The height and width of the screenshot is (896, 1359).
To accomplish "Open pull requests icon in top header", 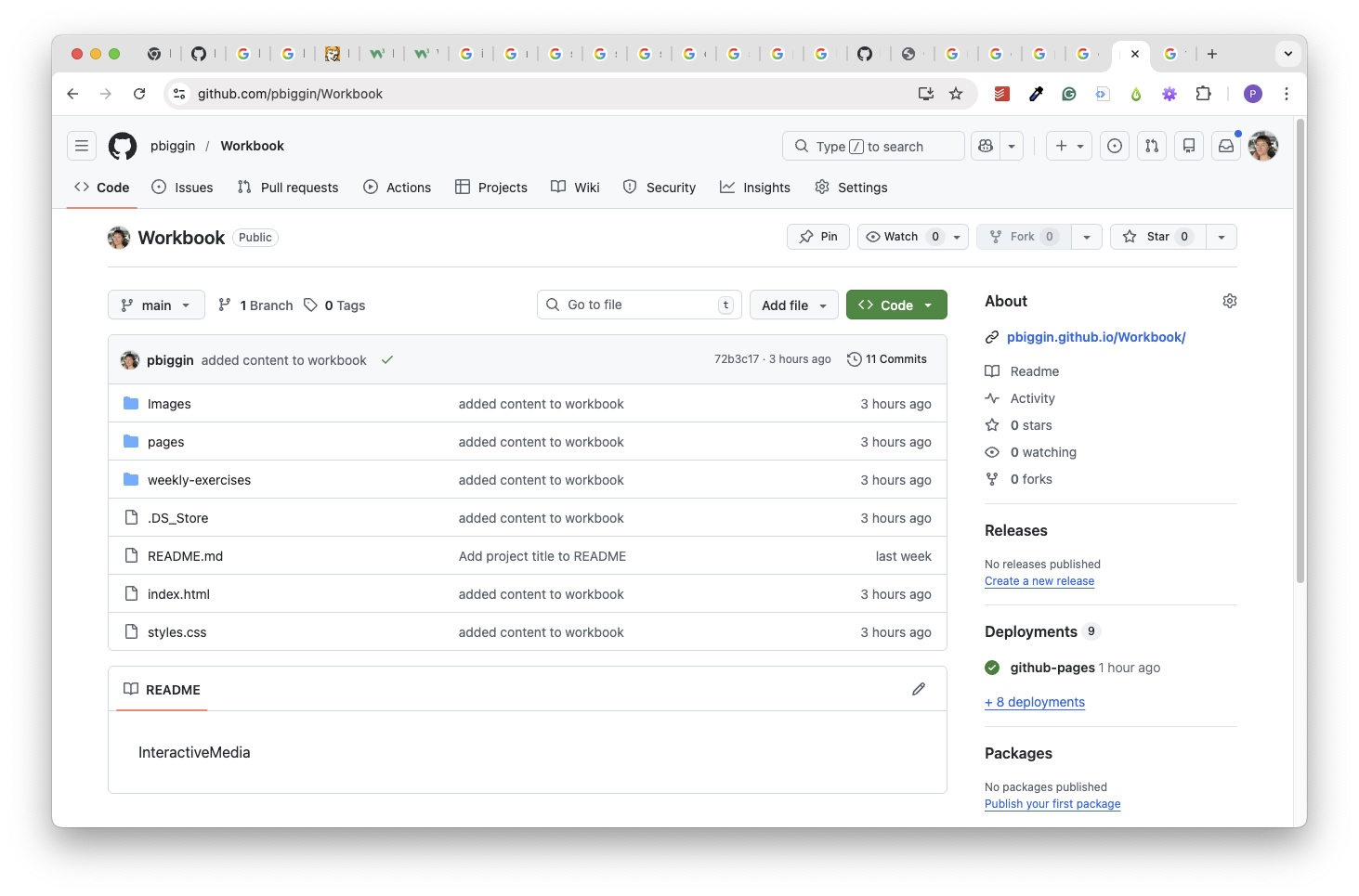I will pyautogui.click(x=1152, y=146).
